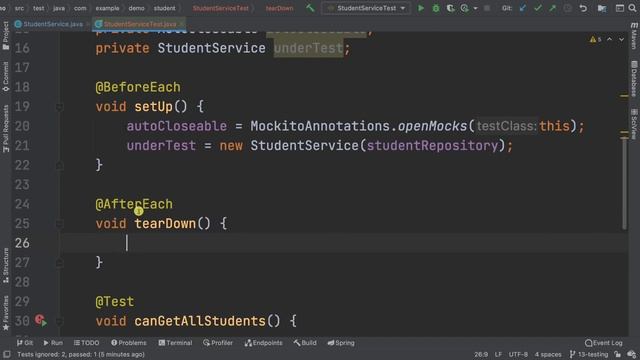
Task: Run StudentServiceTest with the green play icon
Action: [420, 8]
